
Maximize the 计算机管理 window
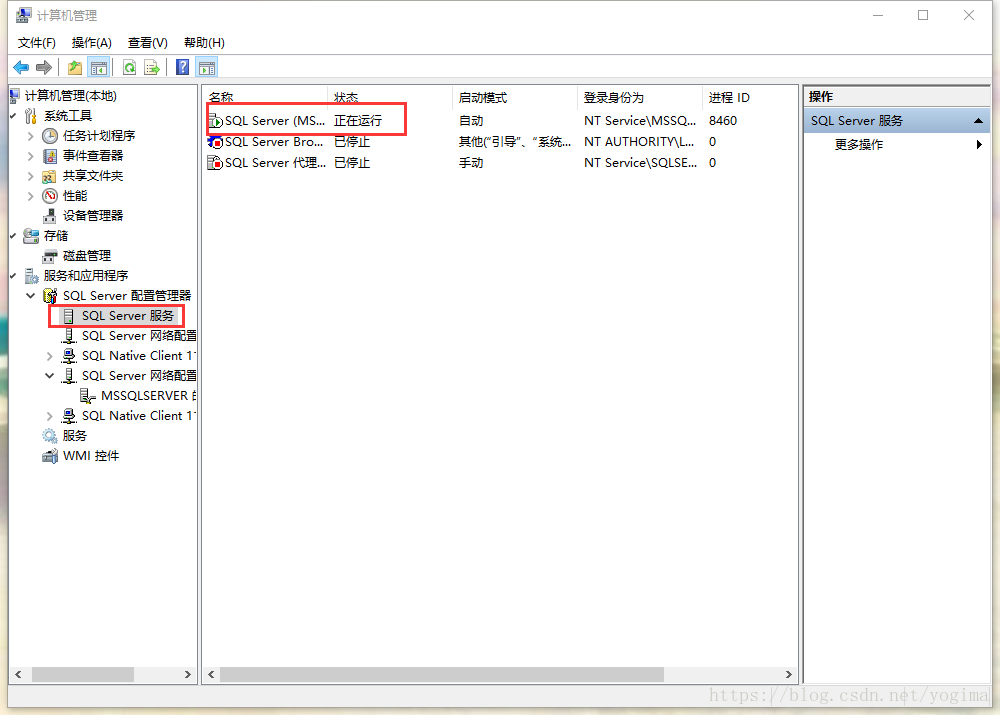click(923, 15)
